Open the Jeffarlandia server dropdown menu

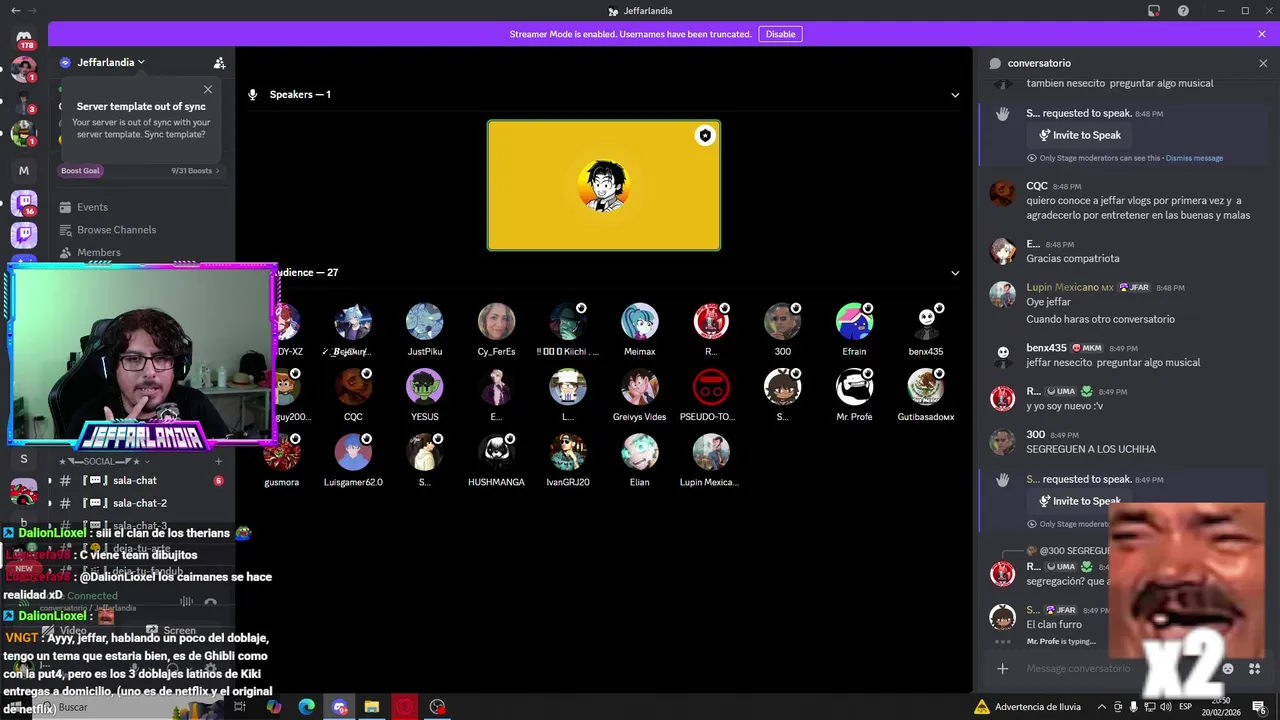[x=111, y=62]
